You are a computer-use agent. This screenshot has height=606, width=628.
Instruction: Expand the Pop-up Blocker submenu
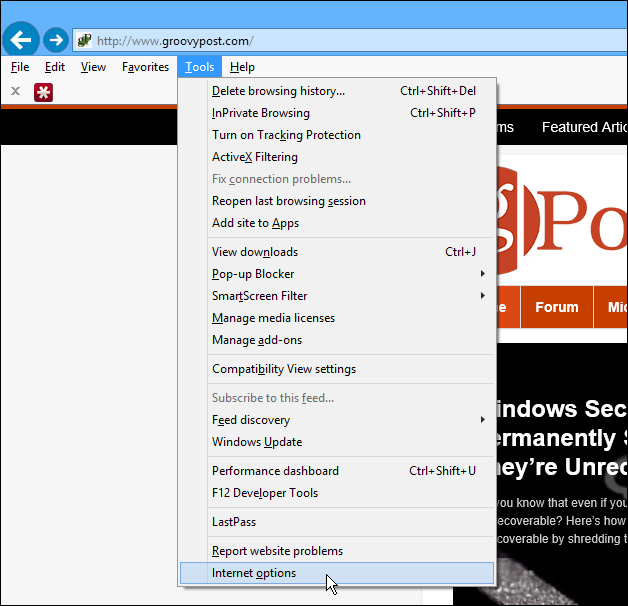pyautogui.click(x=337, y=274)
